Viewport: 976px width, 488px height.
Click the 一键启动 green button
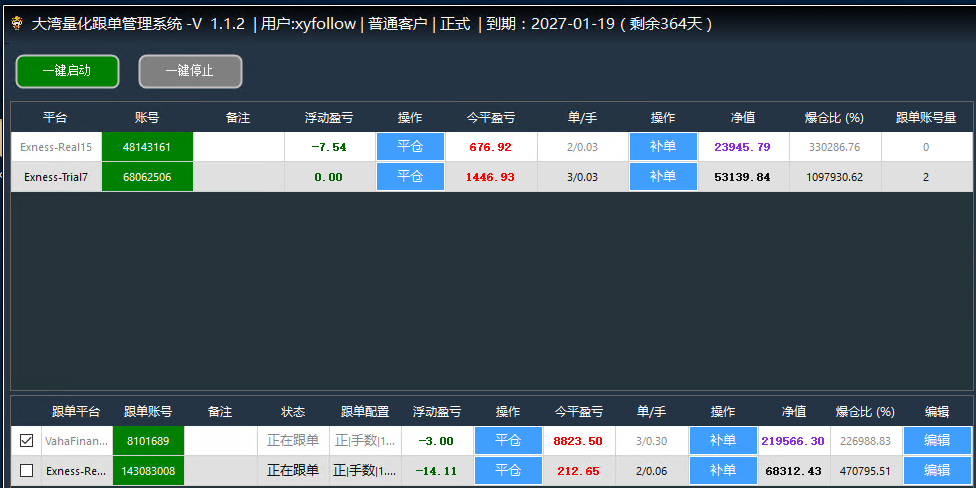click(x=67, y=71)
